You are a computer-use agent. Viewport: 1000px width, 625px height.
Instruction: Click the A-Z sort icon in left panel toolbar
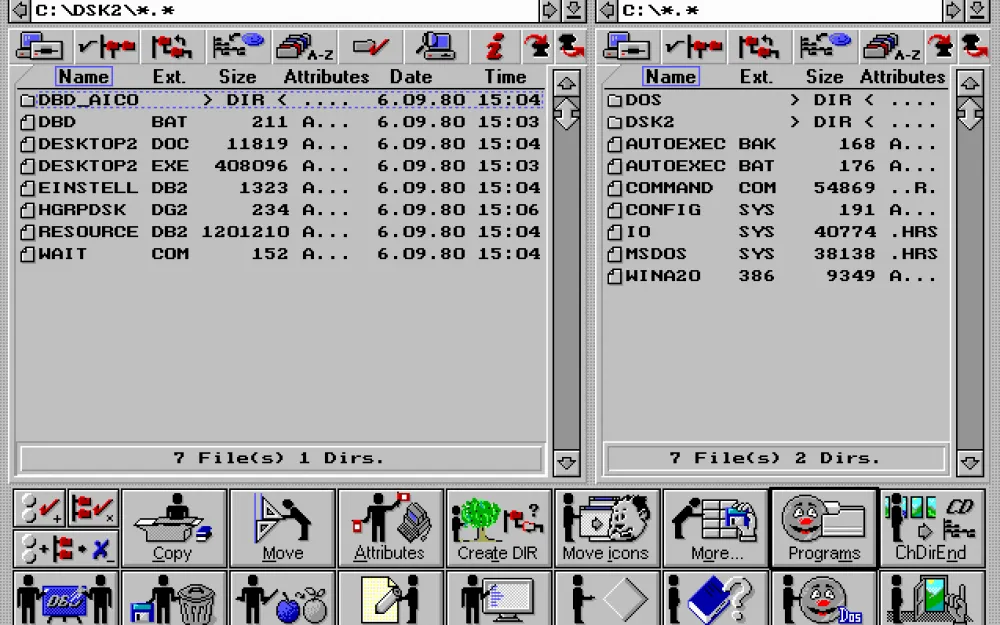coord(305,47)
